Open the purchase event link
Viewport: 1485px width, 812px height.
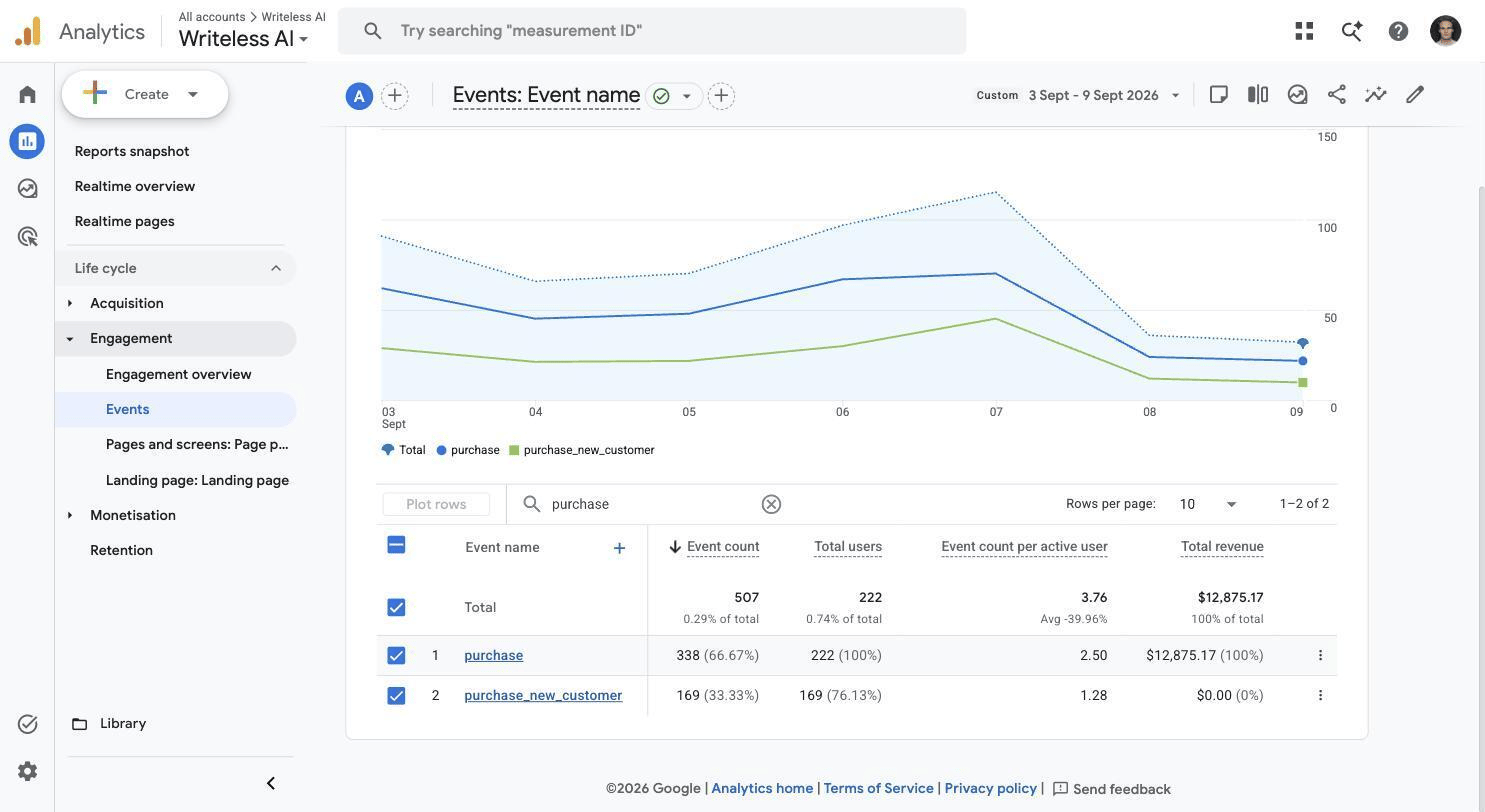(x=493, y=655)
